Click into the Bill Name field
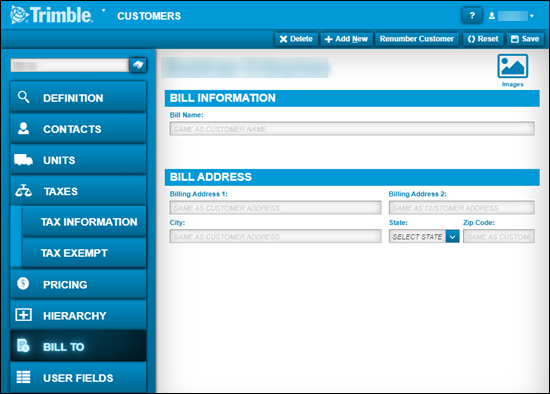This screenshot has height=394, width=550. point(352,129)
